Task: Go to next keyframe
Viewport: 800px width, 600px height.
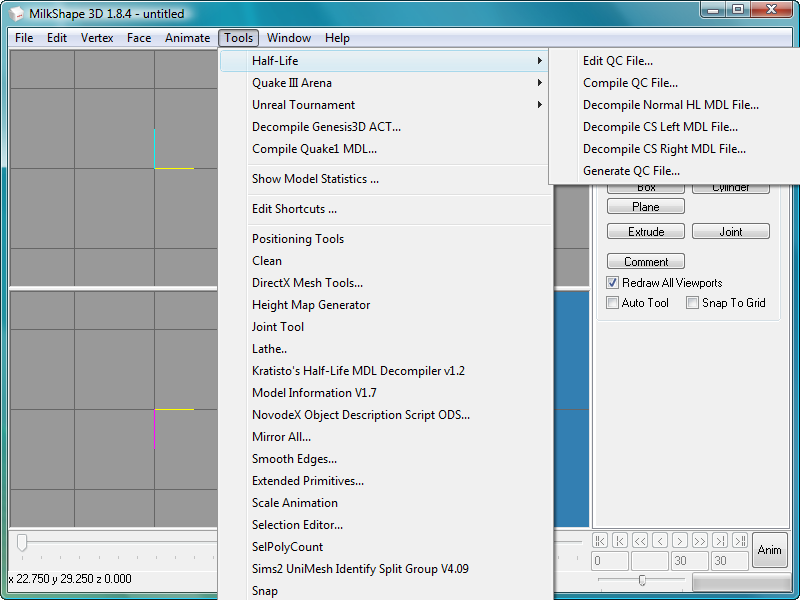Action: [x=720, y=540]
